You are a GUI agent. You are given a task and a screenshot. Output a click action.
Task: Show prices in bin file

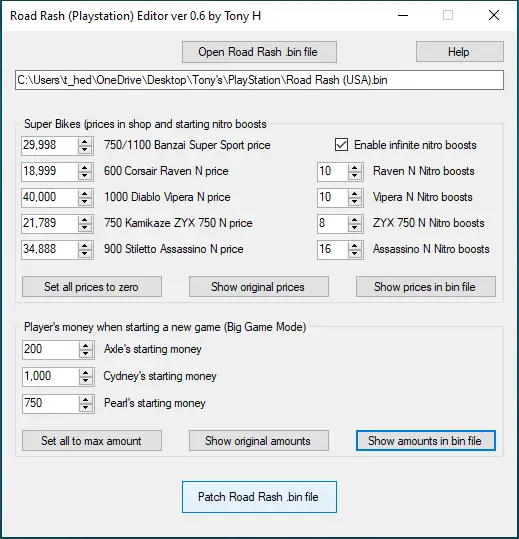[426, 287]
